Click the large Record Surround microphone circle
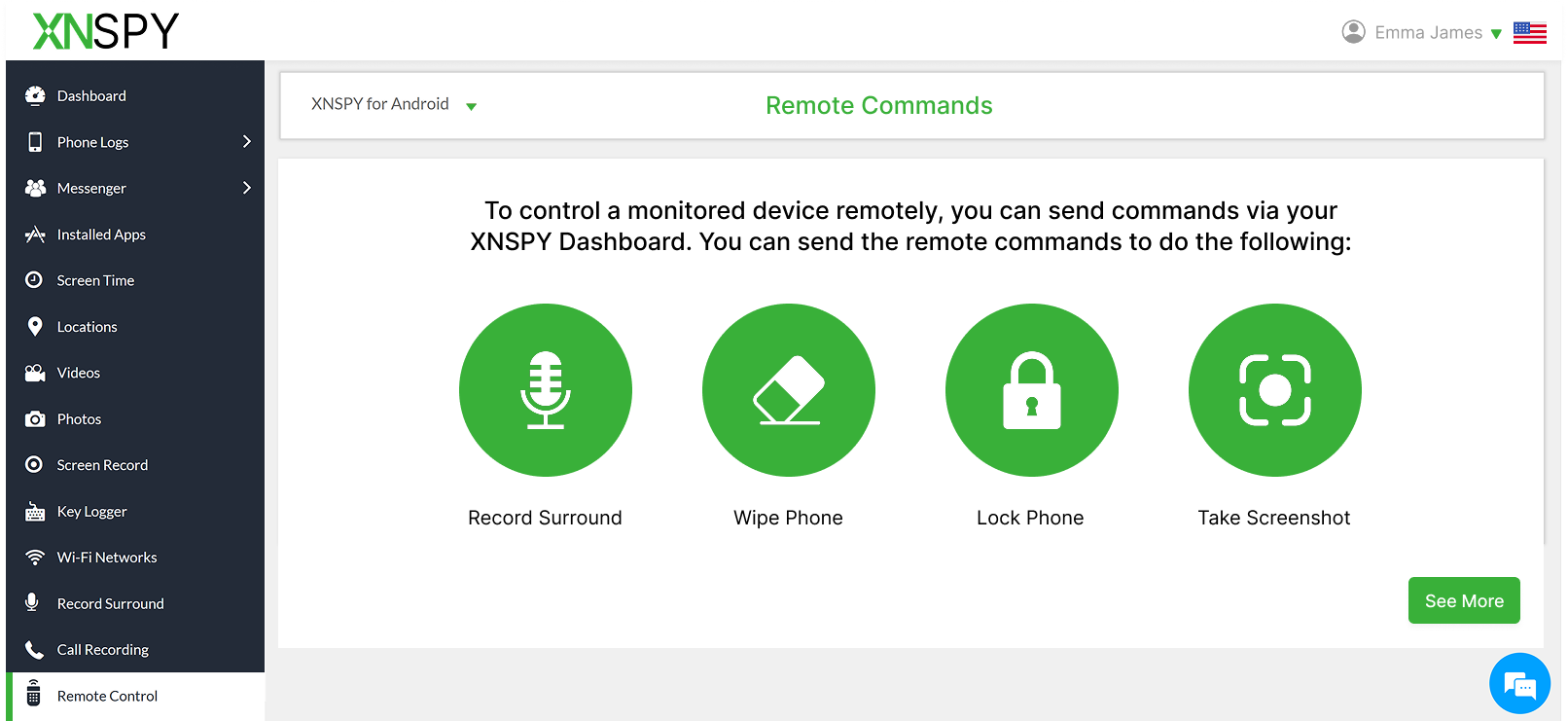Screen dimensions: 1568x721 pos(546,390)
